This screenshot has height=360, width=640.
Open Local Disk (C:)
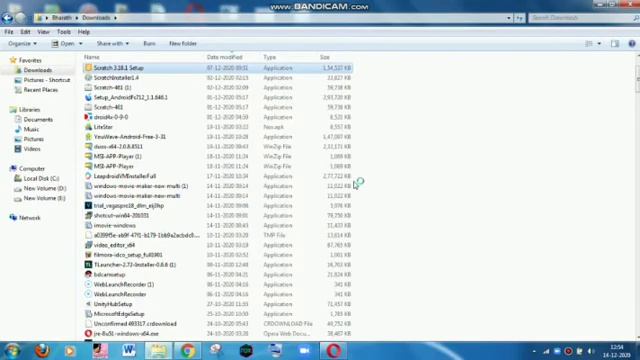[x=41, y=178]
